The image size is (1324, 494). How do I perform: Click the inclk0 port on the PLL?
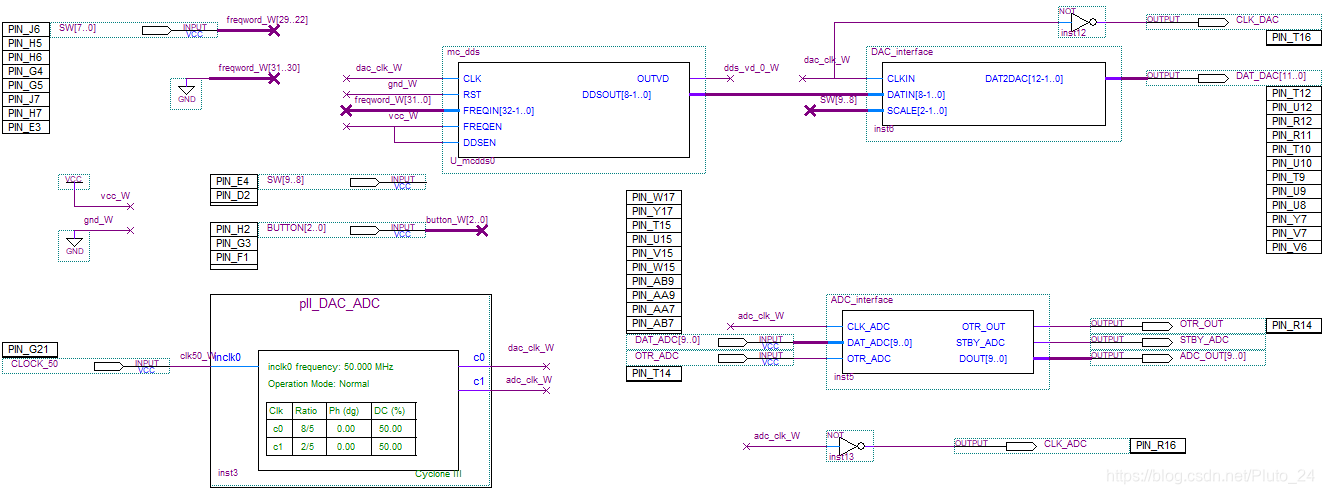tap(227, 356)
